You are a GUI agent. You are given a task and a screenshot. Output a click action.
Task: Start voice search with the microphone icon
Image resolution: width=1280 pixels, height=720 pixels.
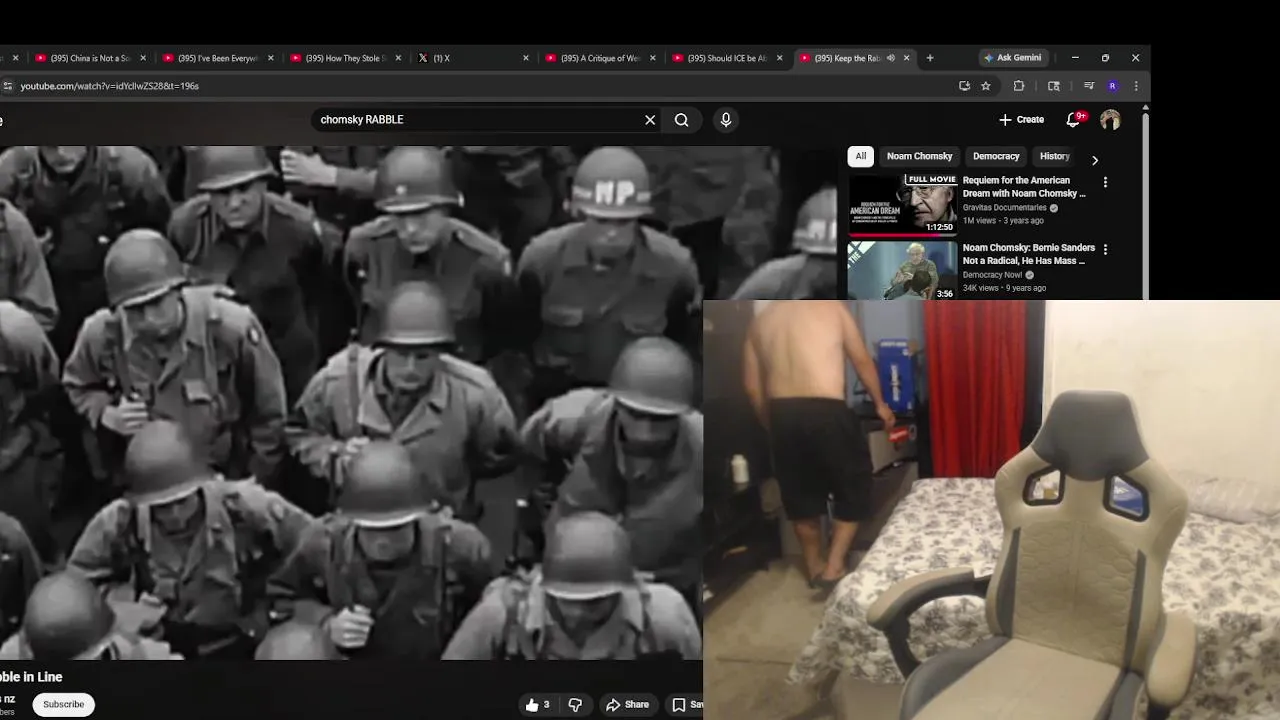click(726, 120)
